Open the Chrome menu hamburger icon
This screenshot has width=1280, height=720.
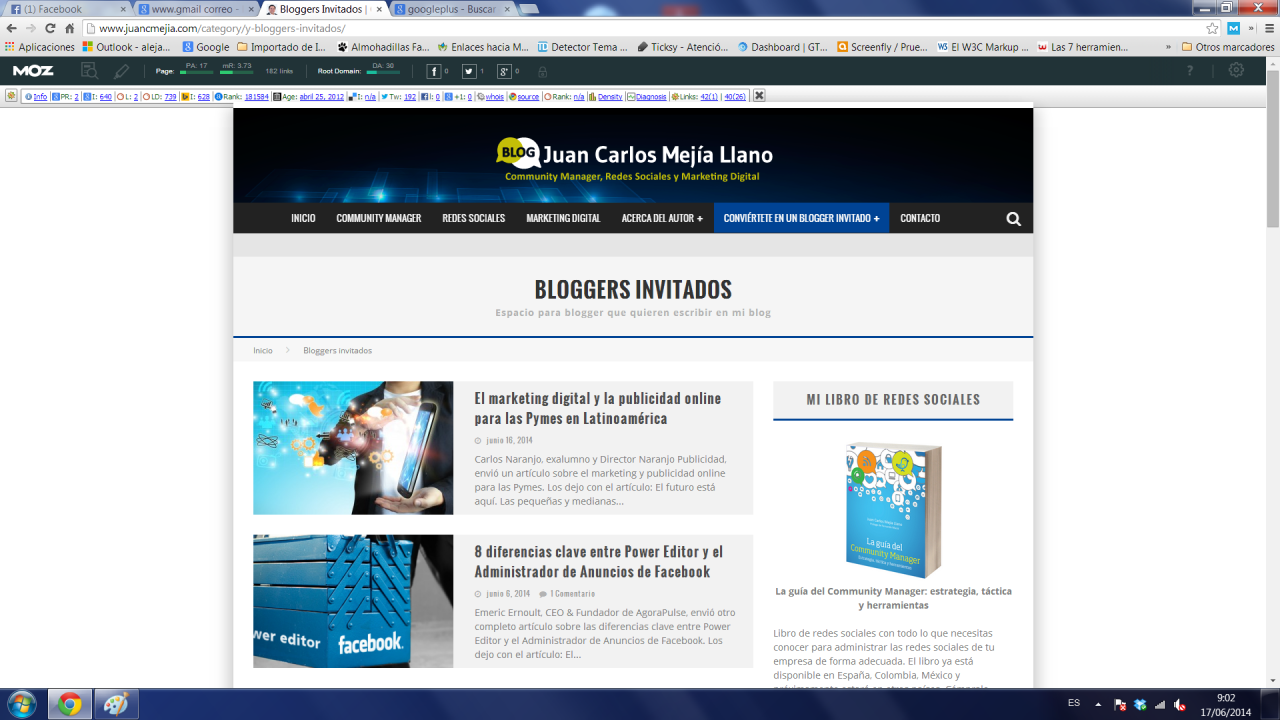(1264, 28)
